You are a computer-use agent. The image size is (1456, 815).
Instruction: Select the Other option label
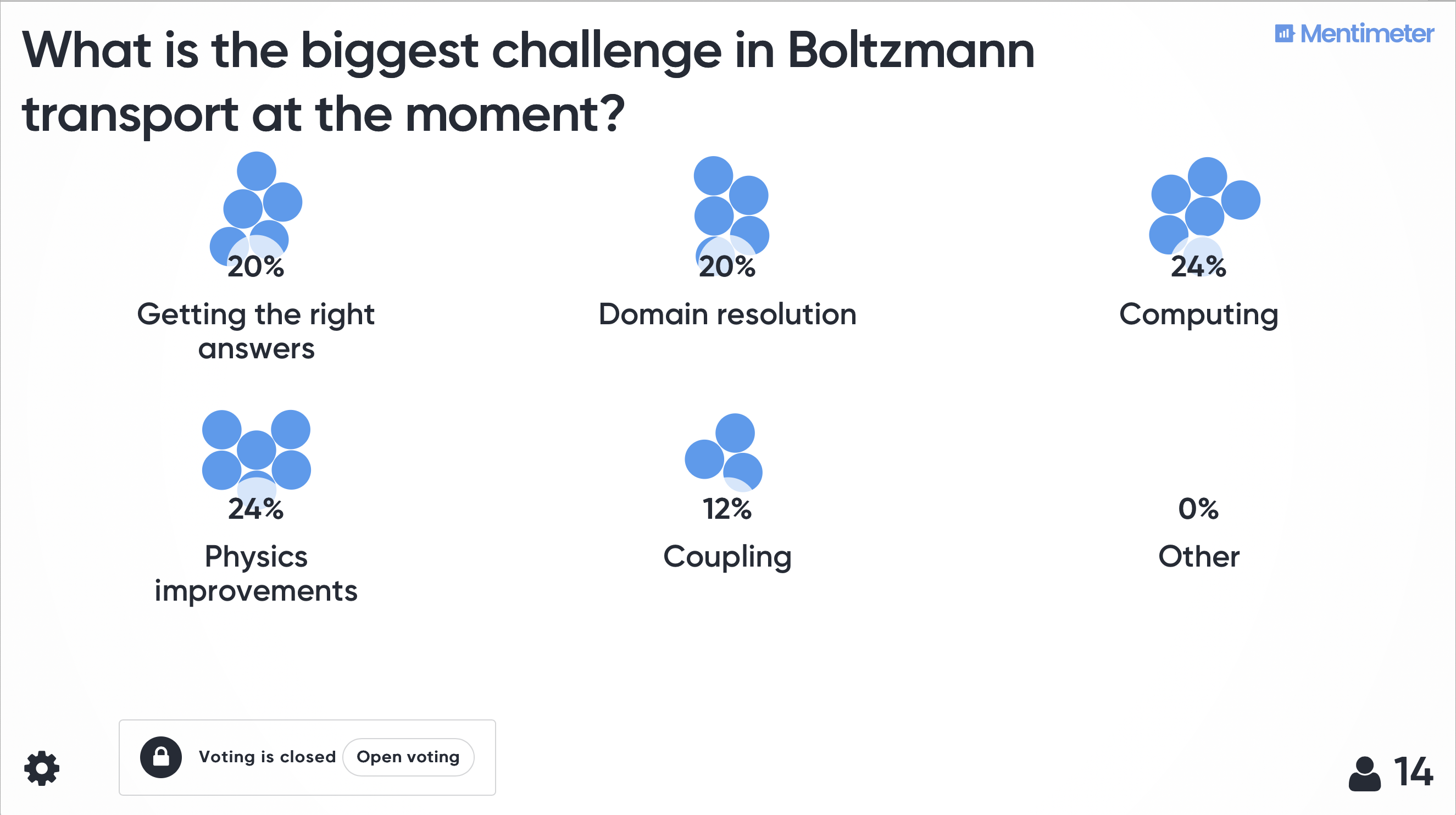click(x=1199, y=557)
